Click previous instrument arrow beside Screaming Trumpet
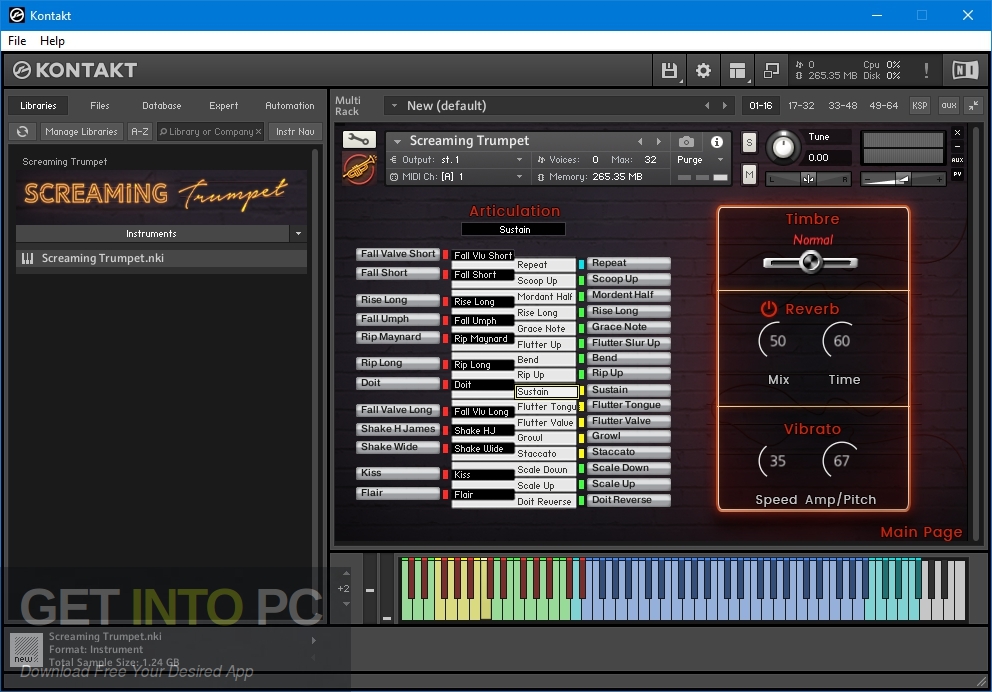Image resolution: width=992 pixels, height=692 pixels. coord(640,141)
